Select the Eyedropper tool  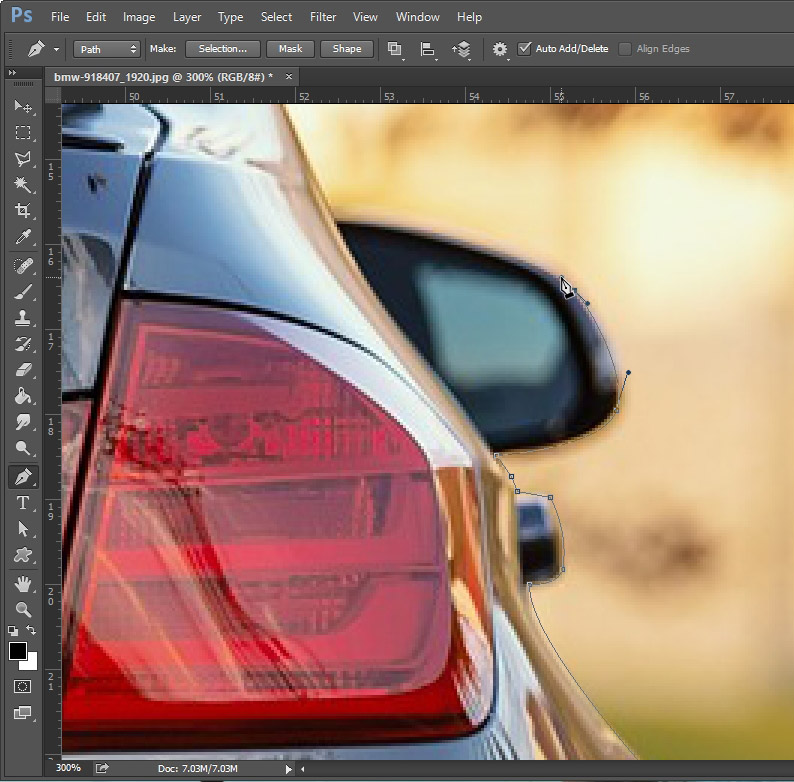click(x=22, y=237)
